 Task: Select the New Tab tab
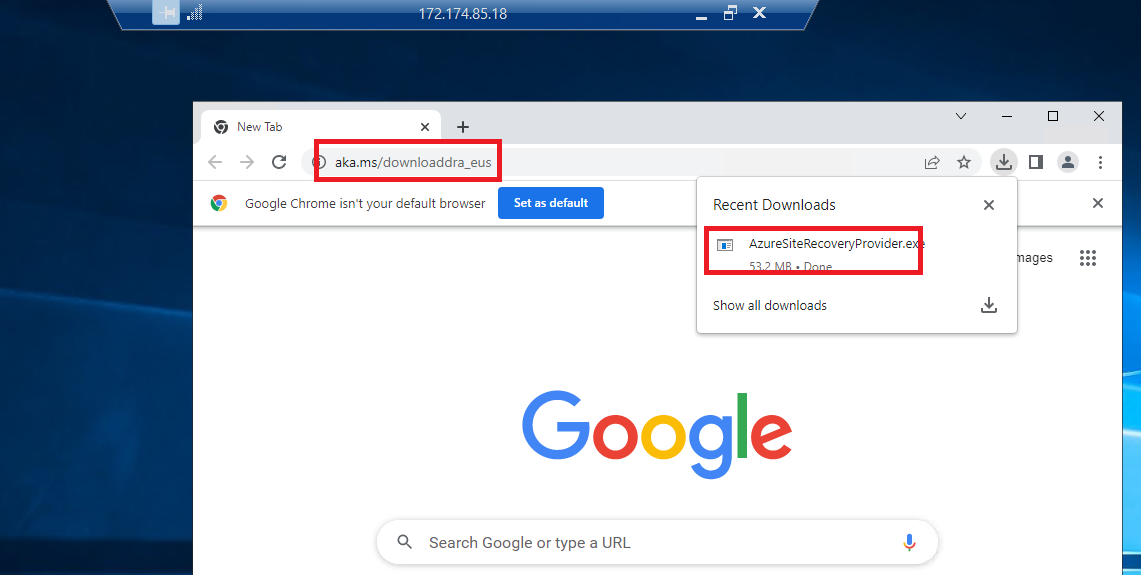(x=320, y=127)
